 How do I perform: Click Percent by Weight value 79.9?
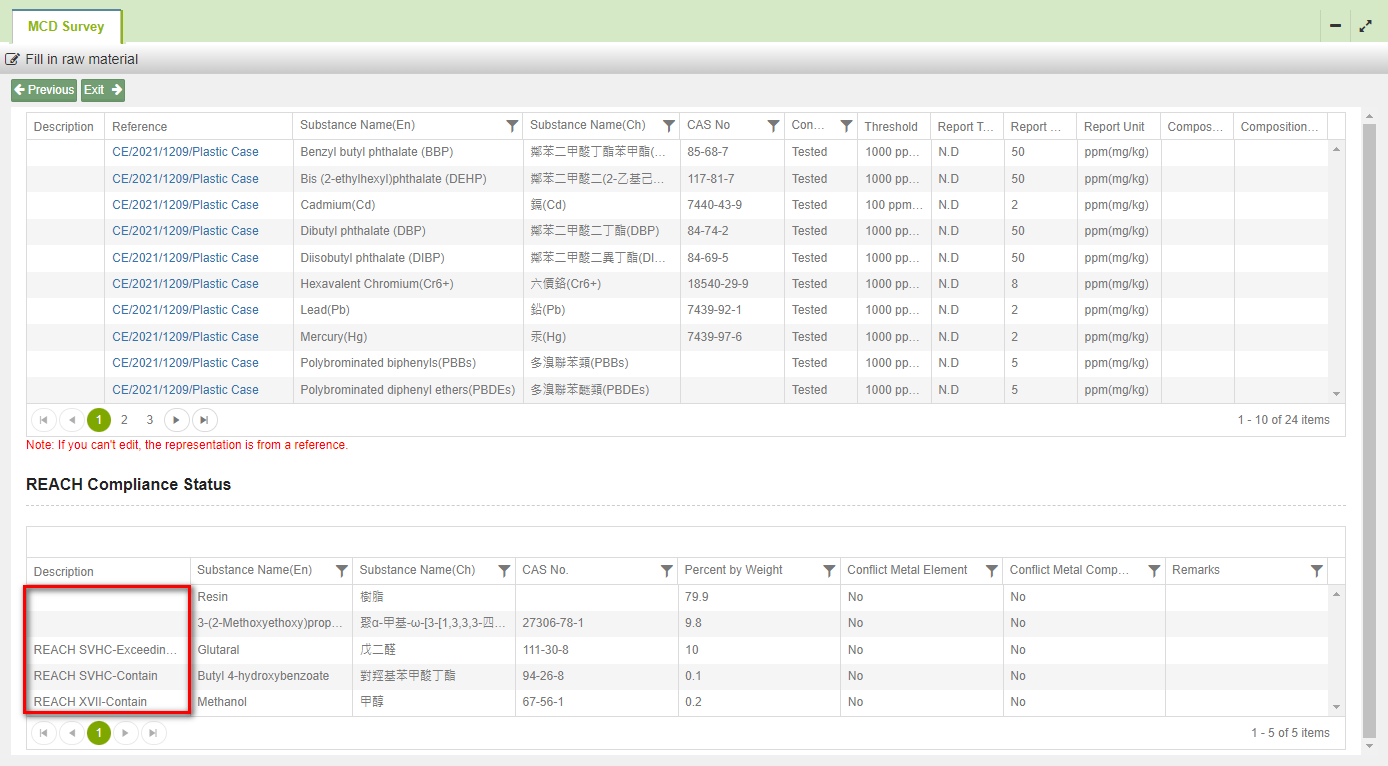pos(697,597)
